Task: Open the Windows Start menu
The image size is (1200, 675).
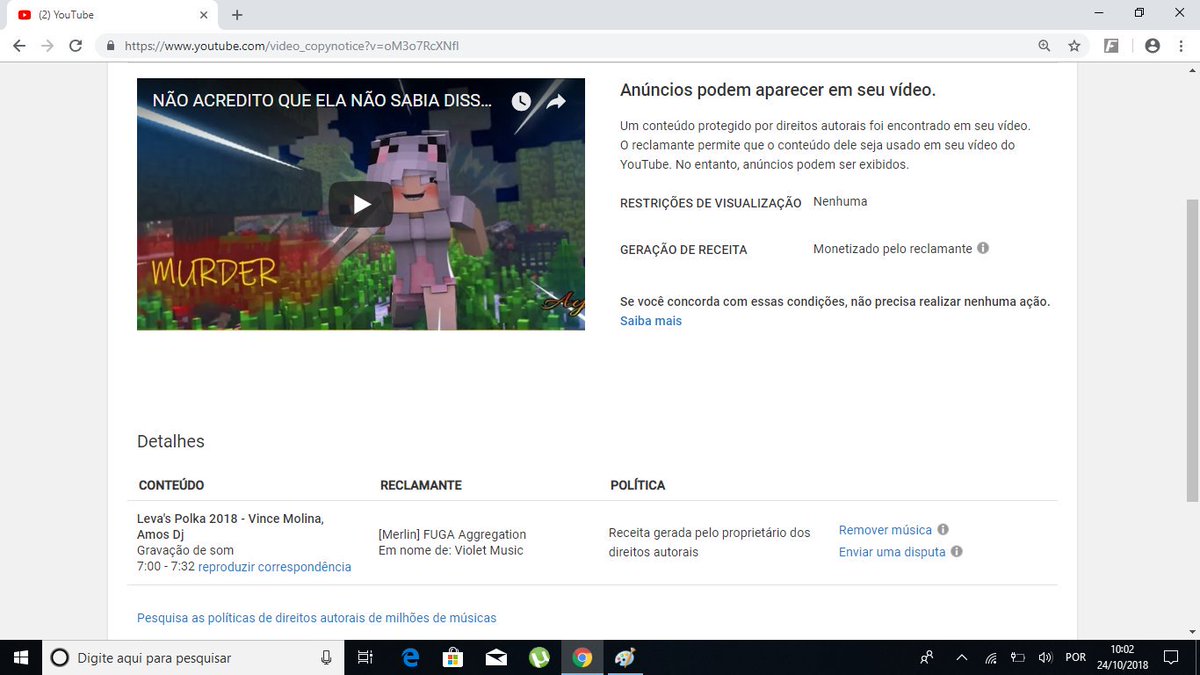Action: [x=22, y=657]
